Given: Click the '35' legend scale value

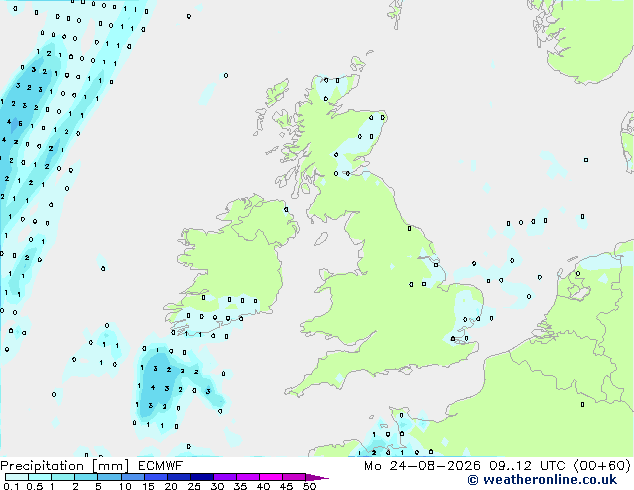Looking at the screenshot, I should pyautogui.click(x=240, y=486).
